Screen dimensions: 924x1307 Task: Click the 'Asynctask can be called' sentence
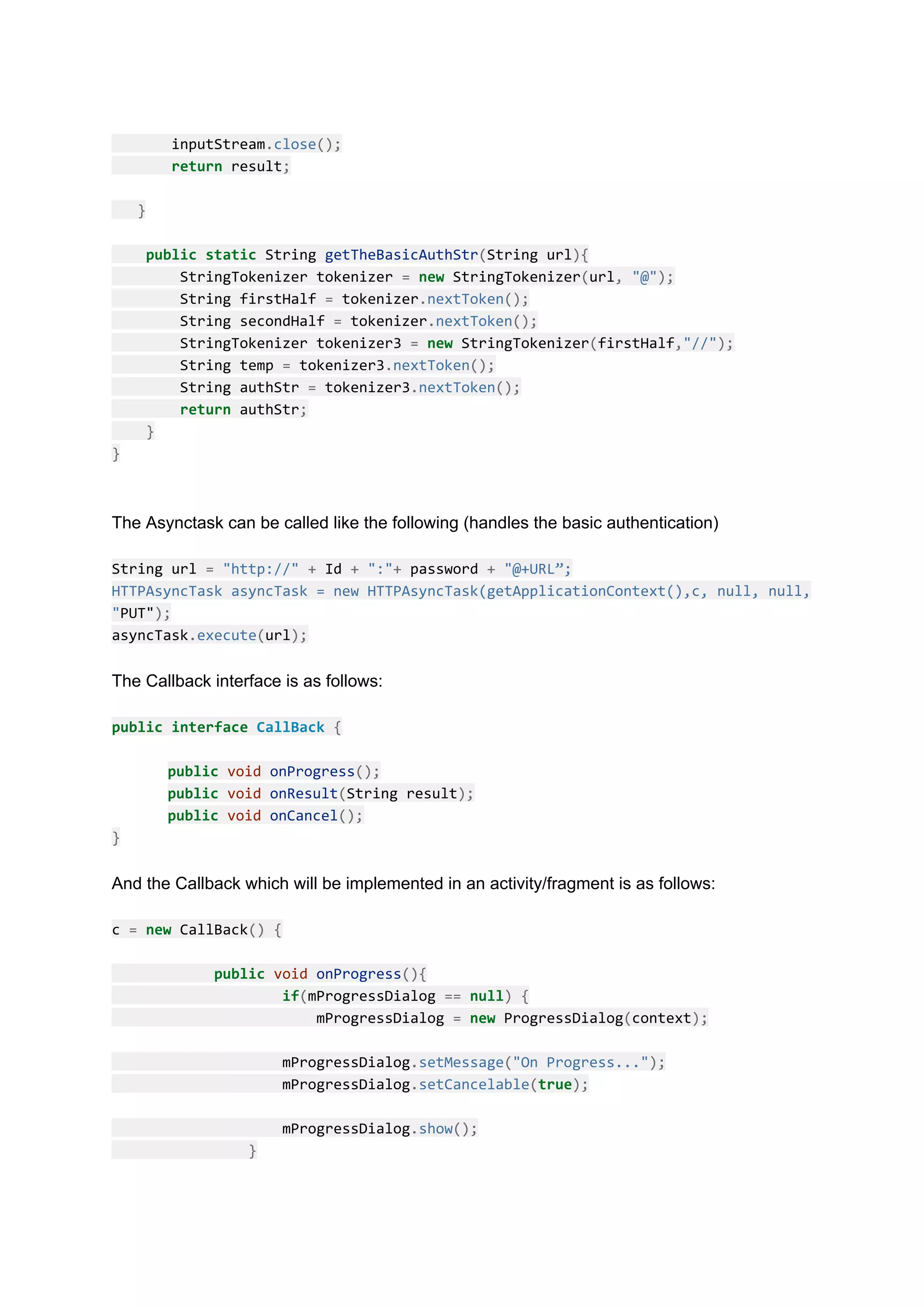coord(415,522)
